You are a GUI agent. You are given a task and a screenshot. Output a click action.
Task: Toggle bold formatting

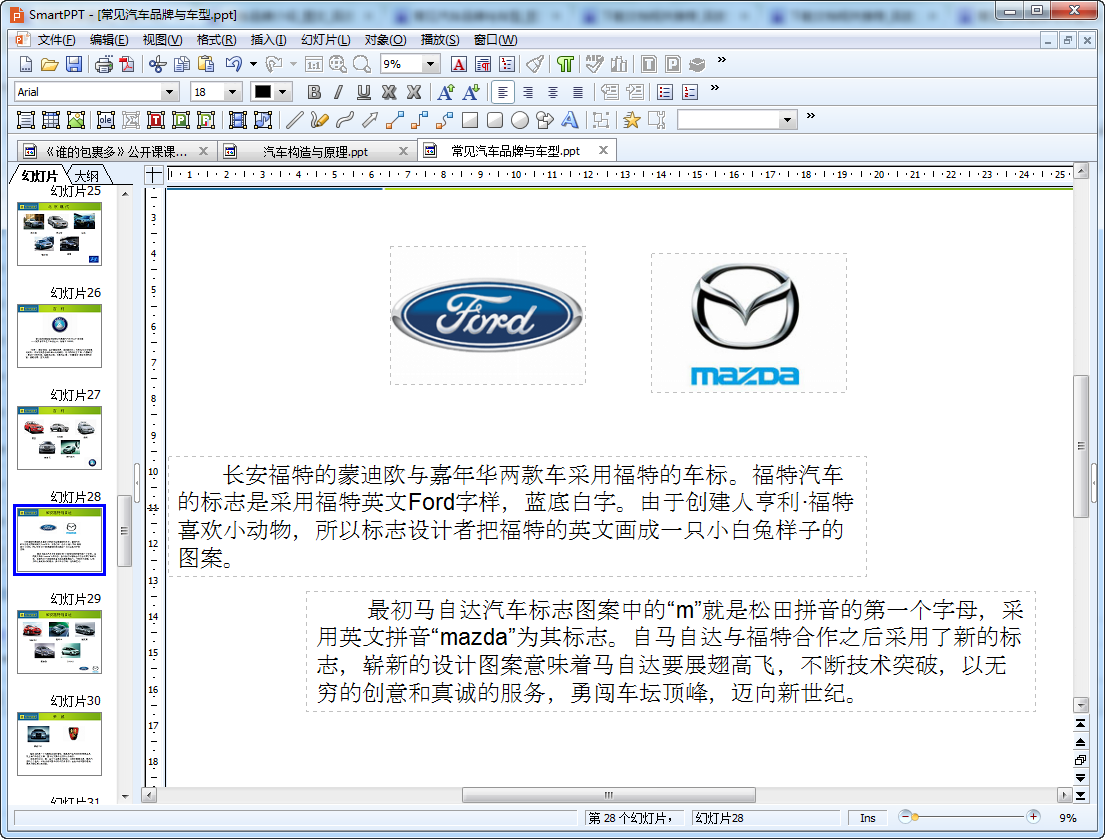[314, 92]
